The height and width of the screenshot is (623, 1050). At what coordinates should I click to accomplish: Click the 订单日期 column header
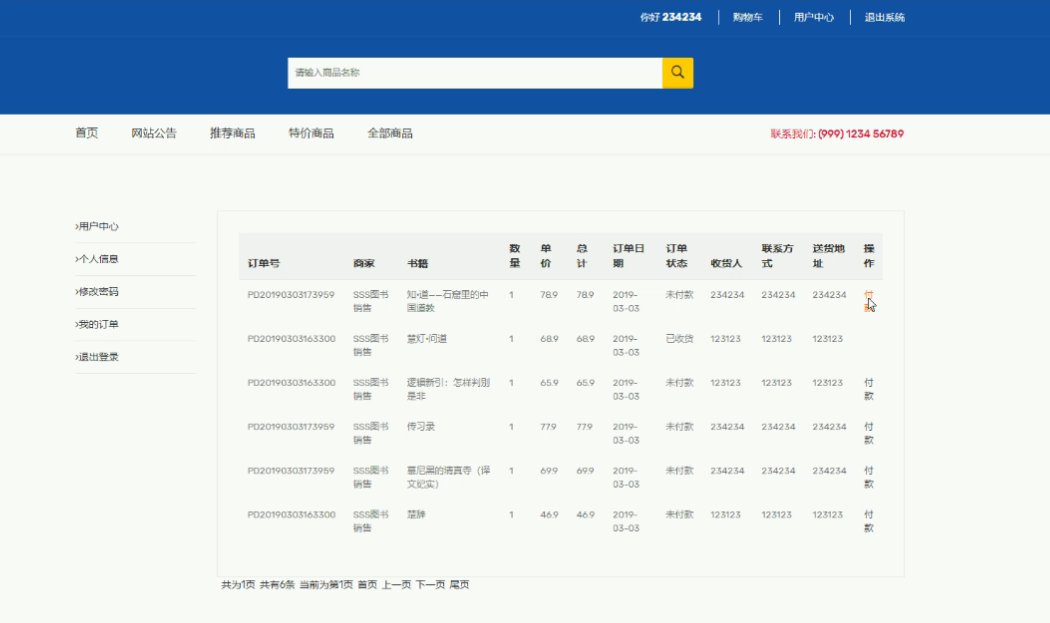click(x=628, y=256)
